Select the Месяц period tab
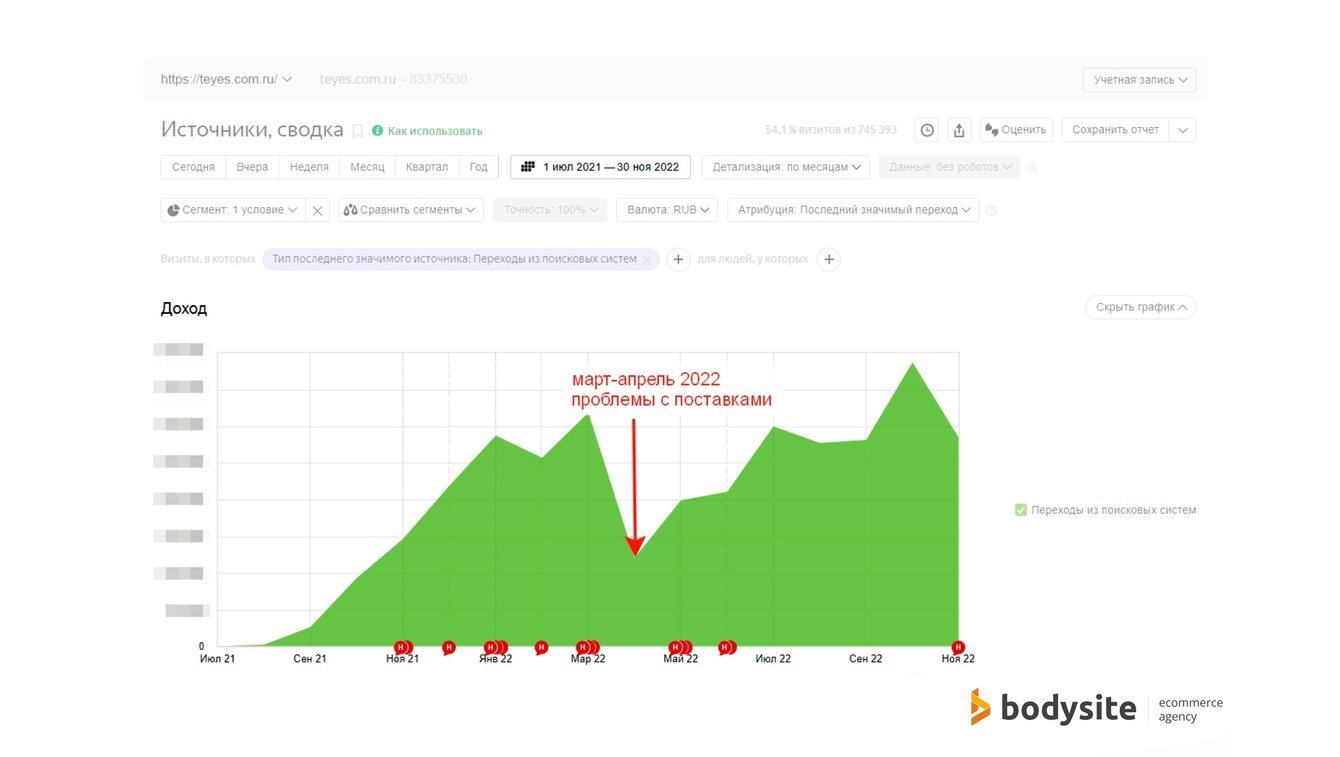Screen dimensions: 1340x757 (367, 167)
